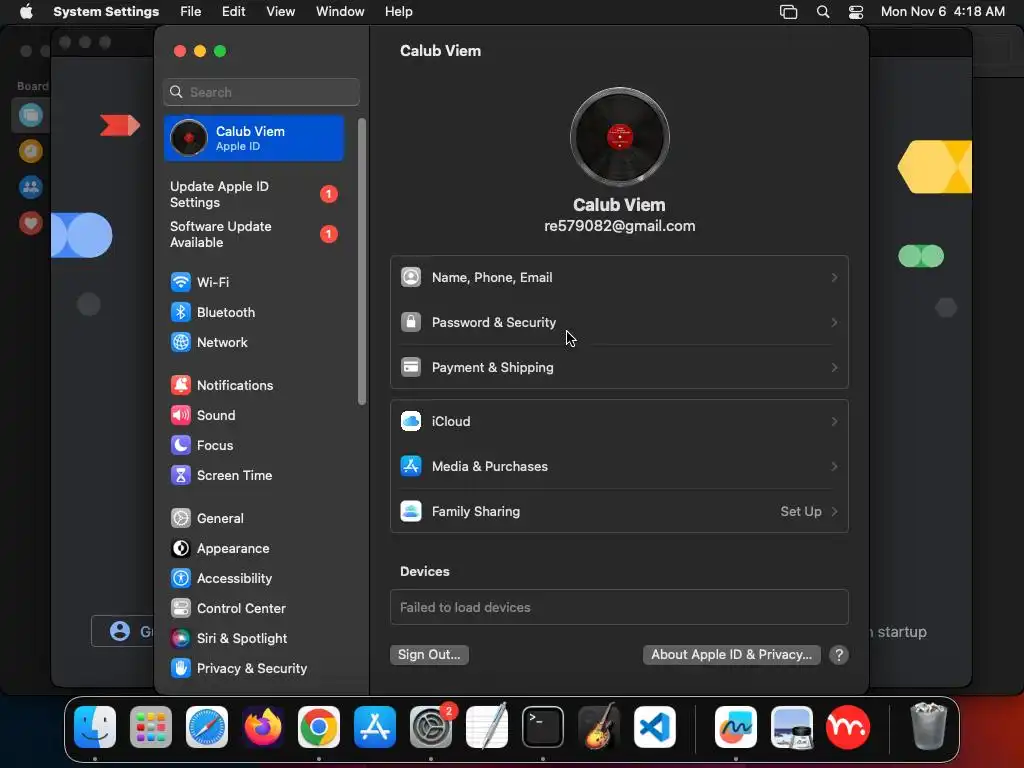Open the File menu
Viewport: 1024px width, 768px height.
point(191,12)
